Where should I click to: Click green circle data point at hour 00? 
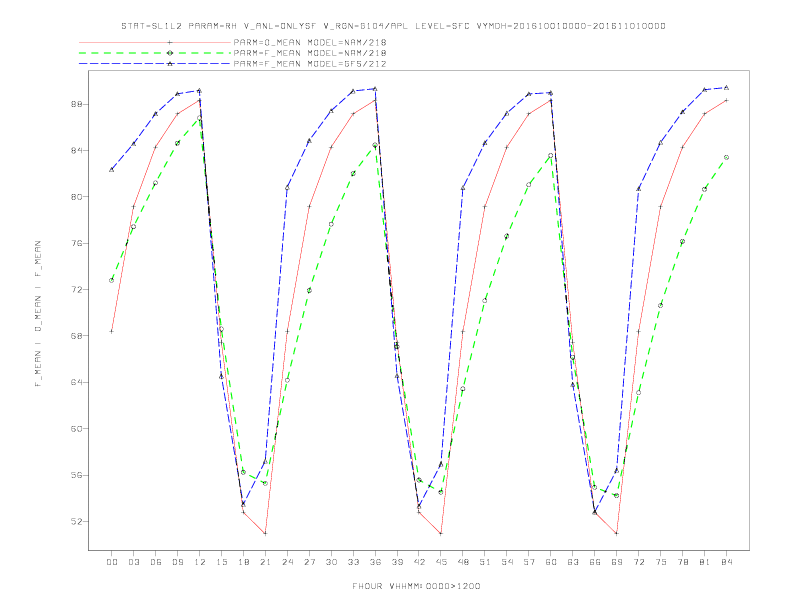[112, 280]
